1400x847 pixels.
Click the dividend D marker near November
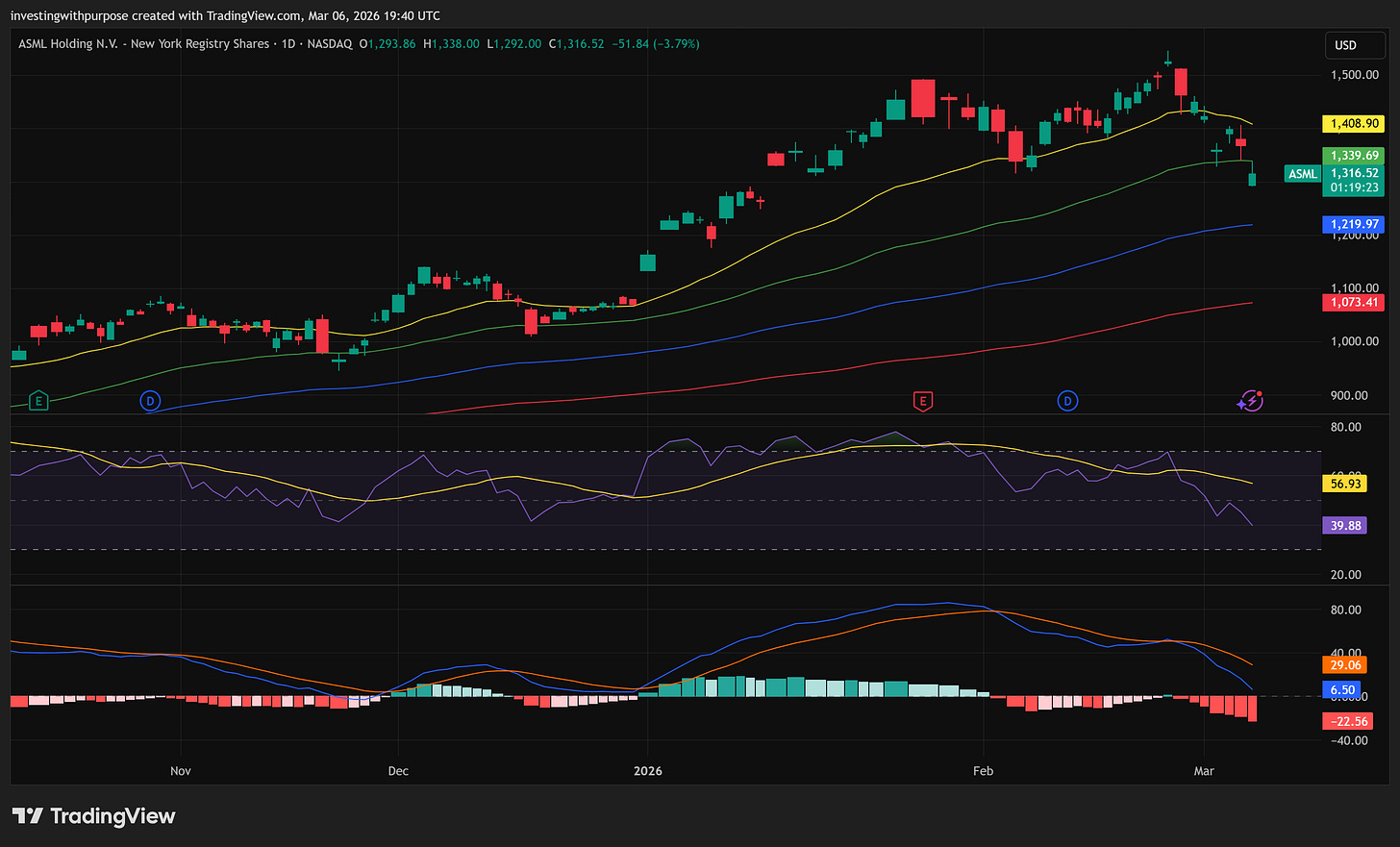pyautogui.click(x=150, y=401)
